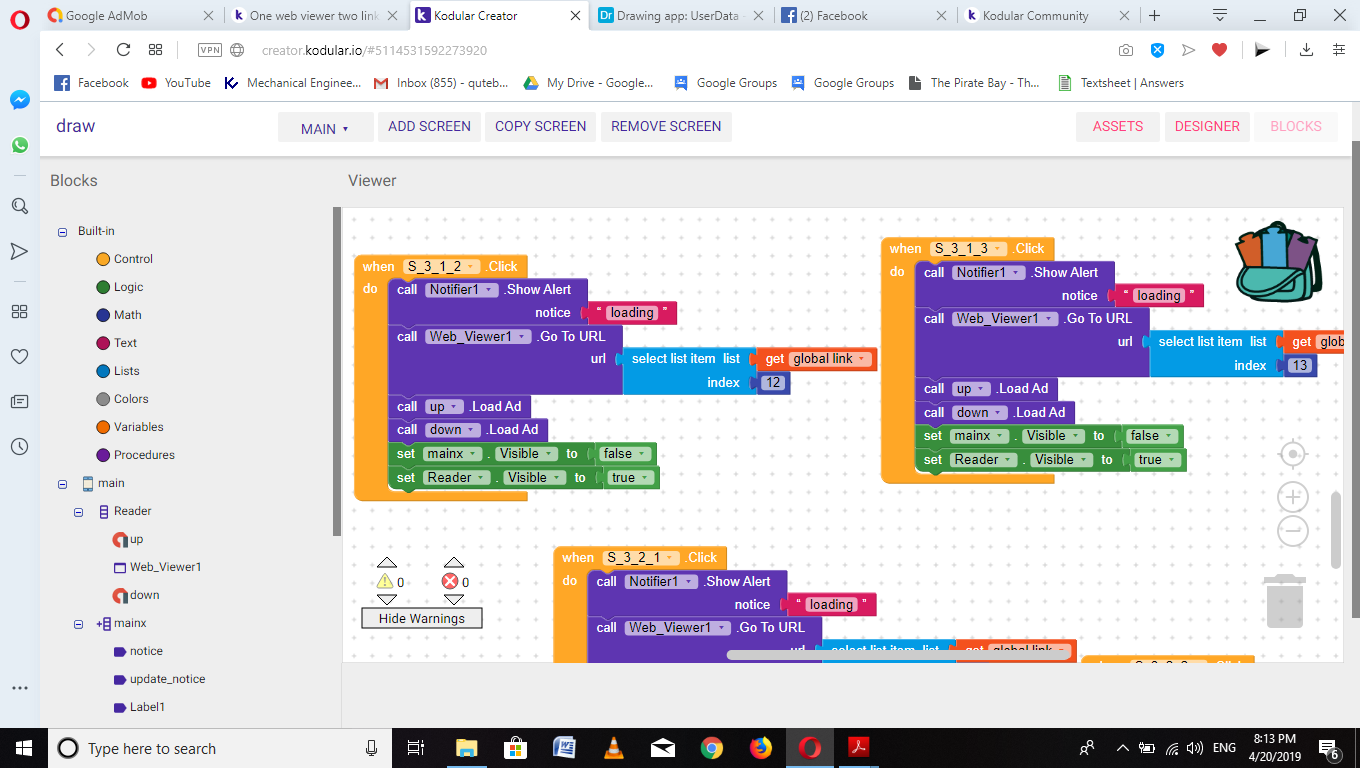
Task: Click the red heart icon in the address bar
Action: 1219,50
